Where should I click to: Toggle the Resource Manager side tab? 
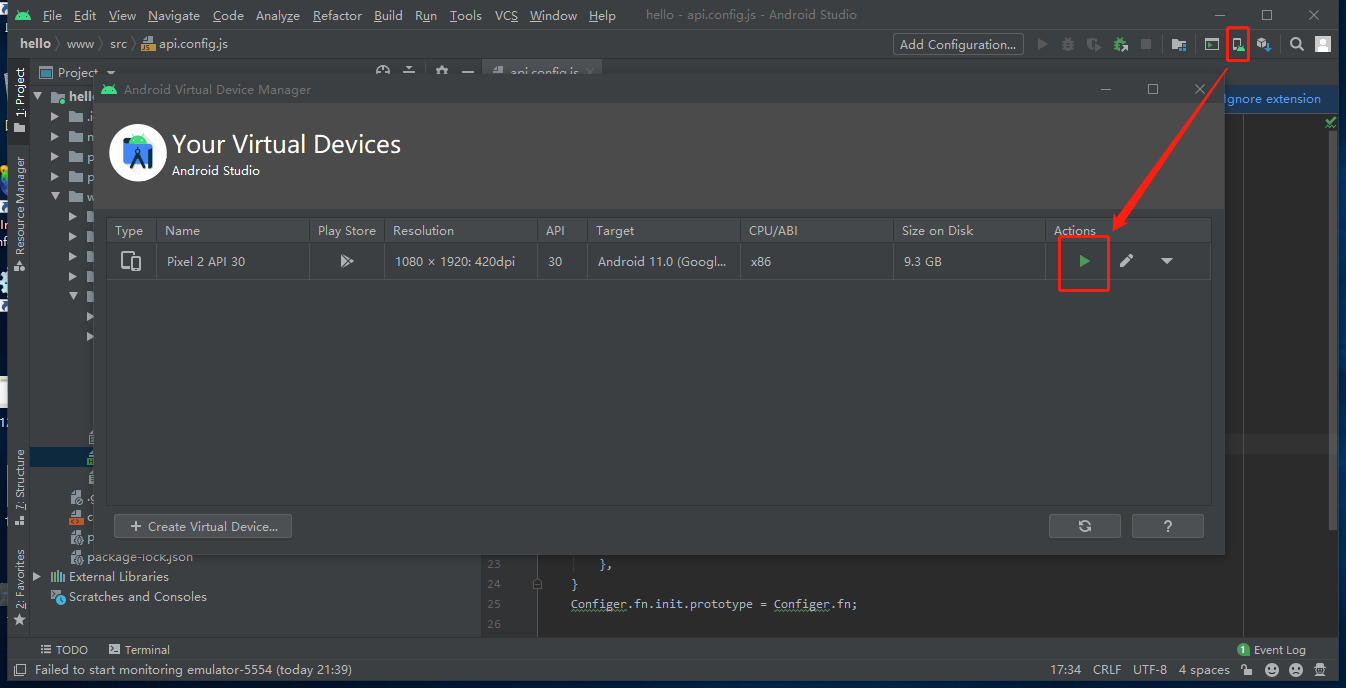[19, 213]
